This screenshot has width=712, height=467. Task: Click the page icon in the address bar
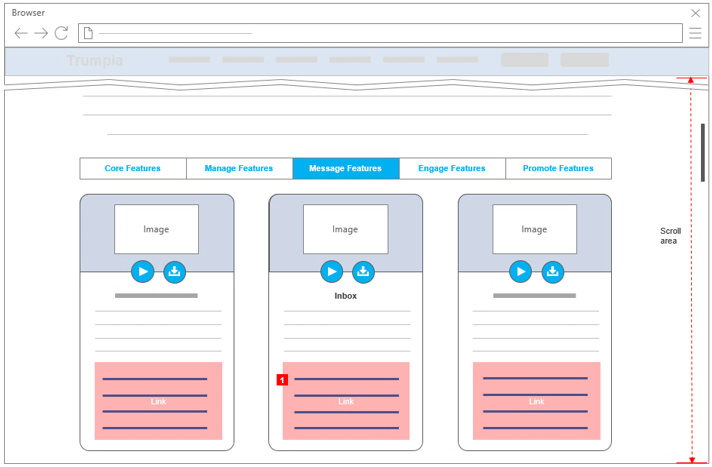coord(88,33)
